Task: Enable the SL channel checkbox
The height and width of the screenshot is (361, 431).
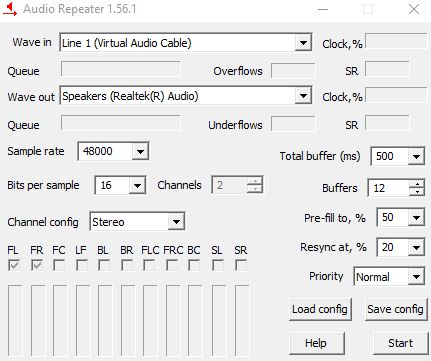Action: point(218,265)
